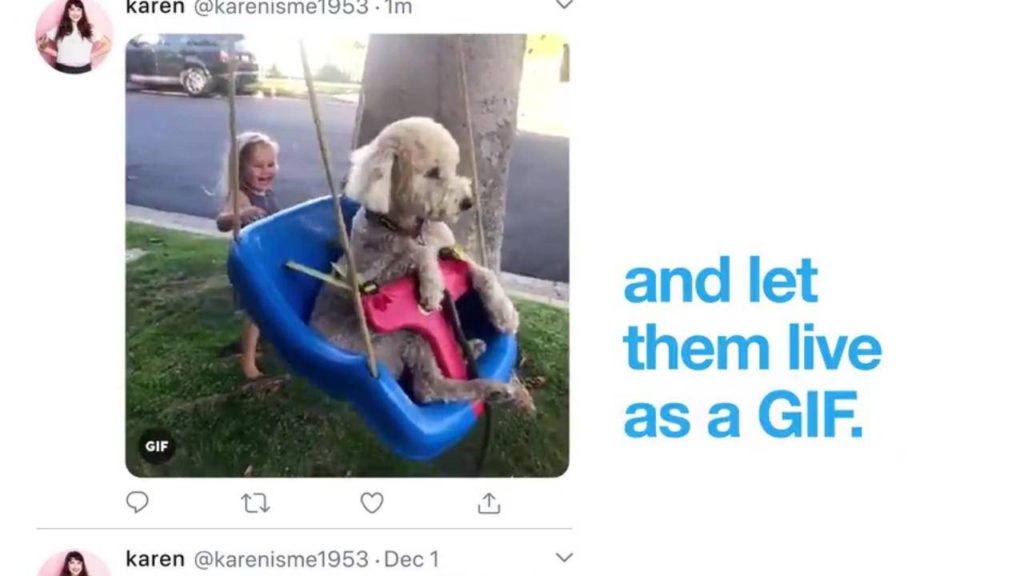Click the parked car in the GIF

[x=192, y=64]
